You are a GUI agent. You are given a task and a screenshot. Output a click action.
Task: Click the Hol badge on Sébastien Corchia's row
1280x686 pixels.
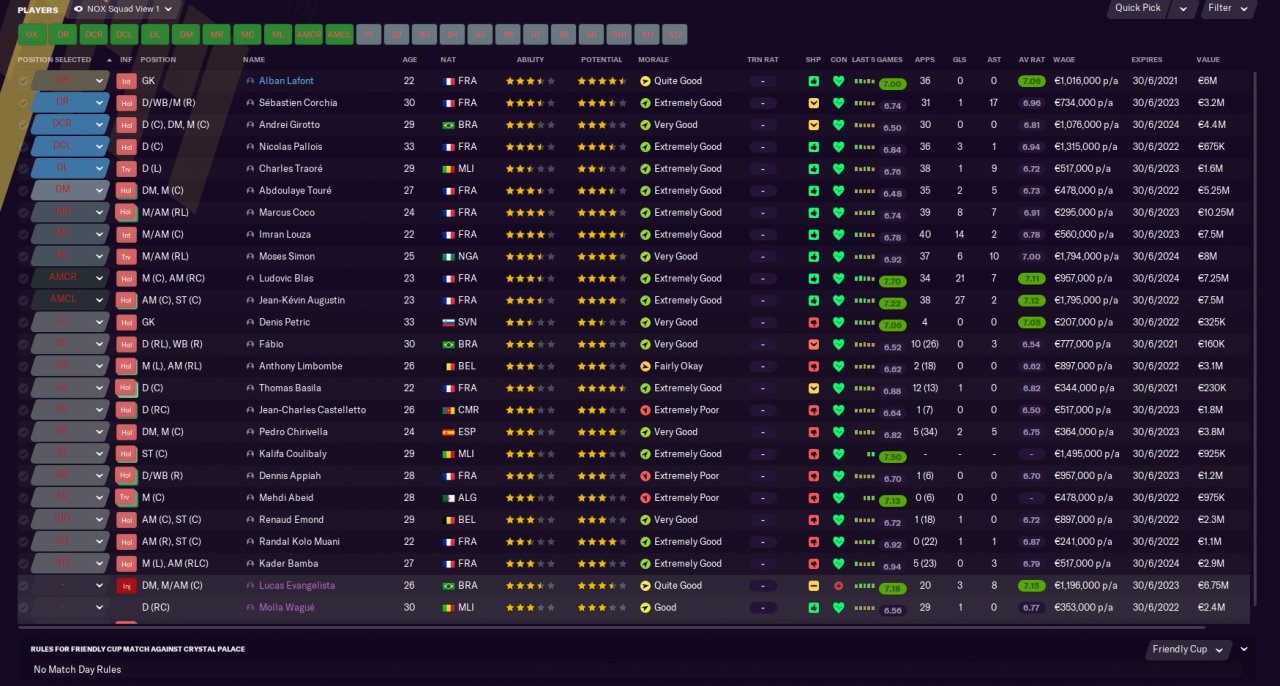point(126,103)
